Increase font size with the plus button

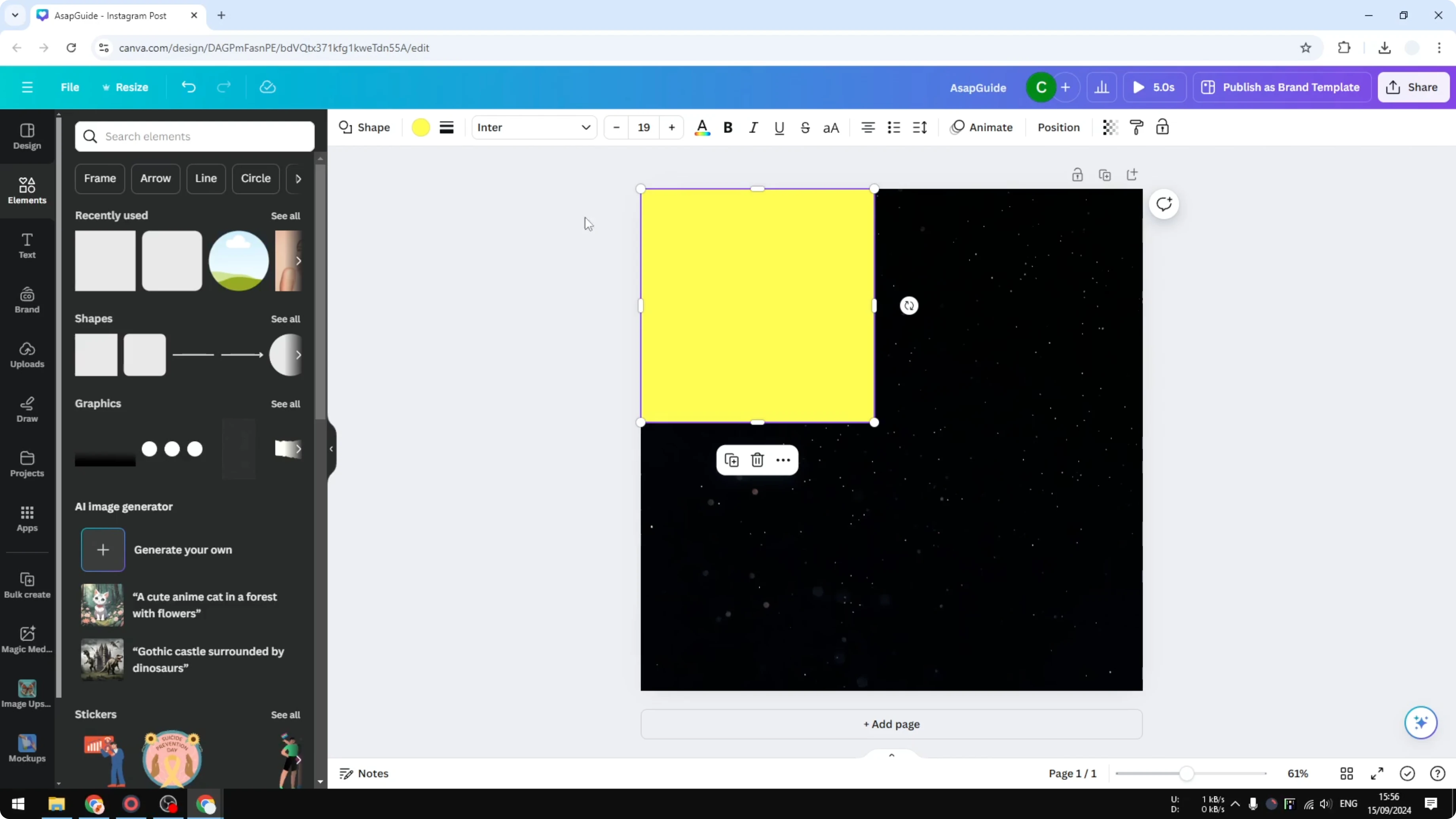click(x=671, y=127)
